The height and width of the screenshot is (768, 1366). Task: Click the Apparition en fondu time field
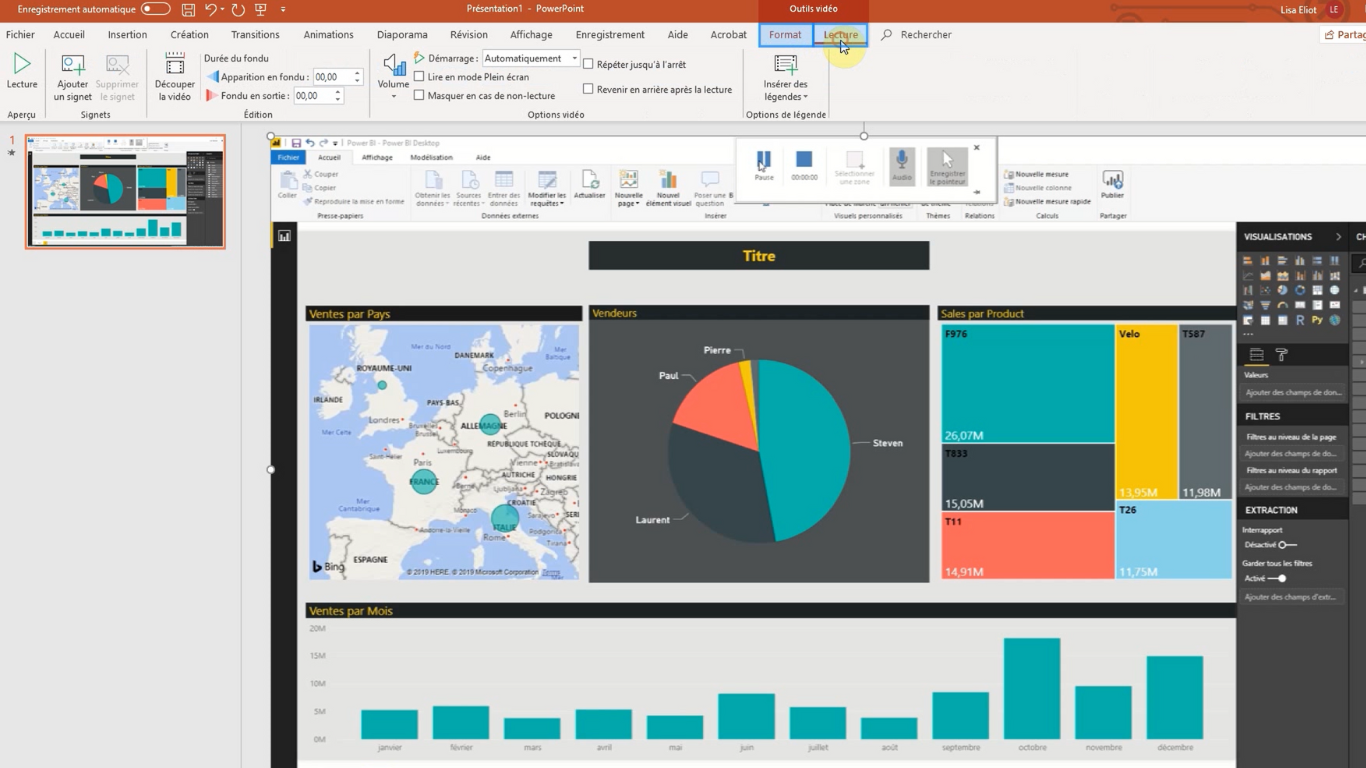click(x=331, y=77)
